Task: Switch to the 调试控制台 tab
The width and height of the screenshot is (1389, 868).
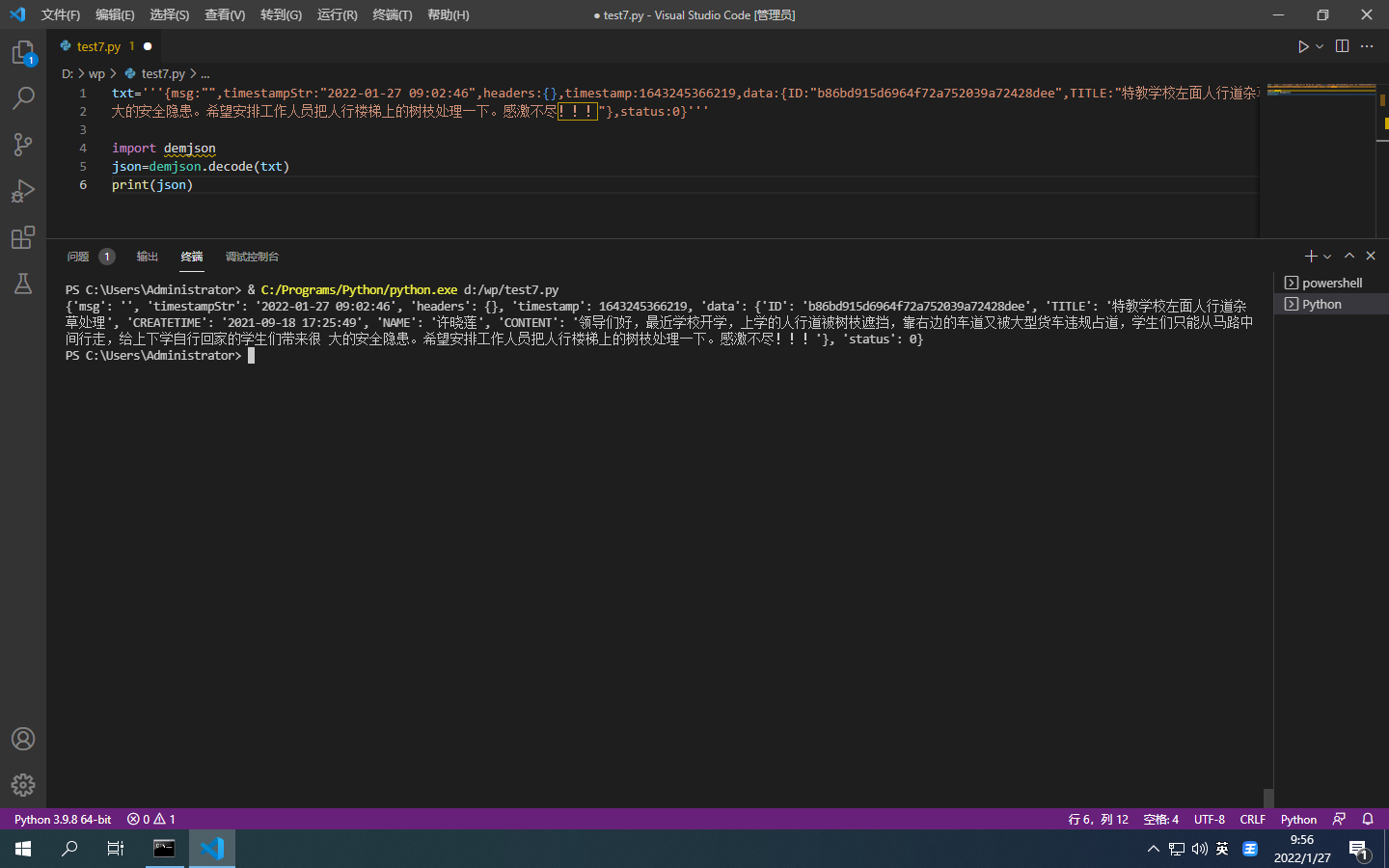Action: (x=252, y=257)
